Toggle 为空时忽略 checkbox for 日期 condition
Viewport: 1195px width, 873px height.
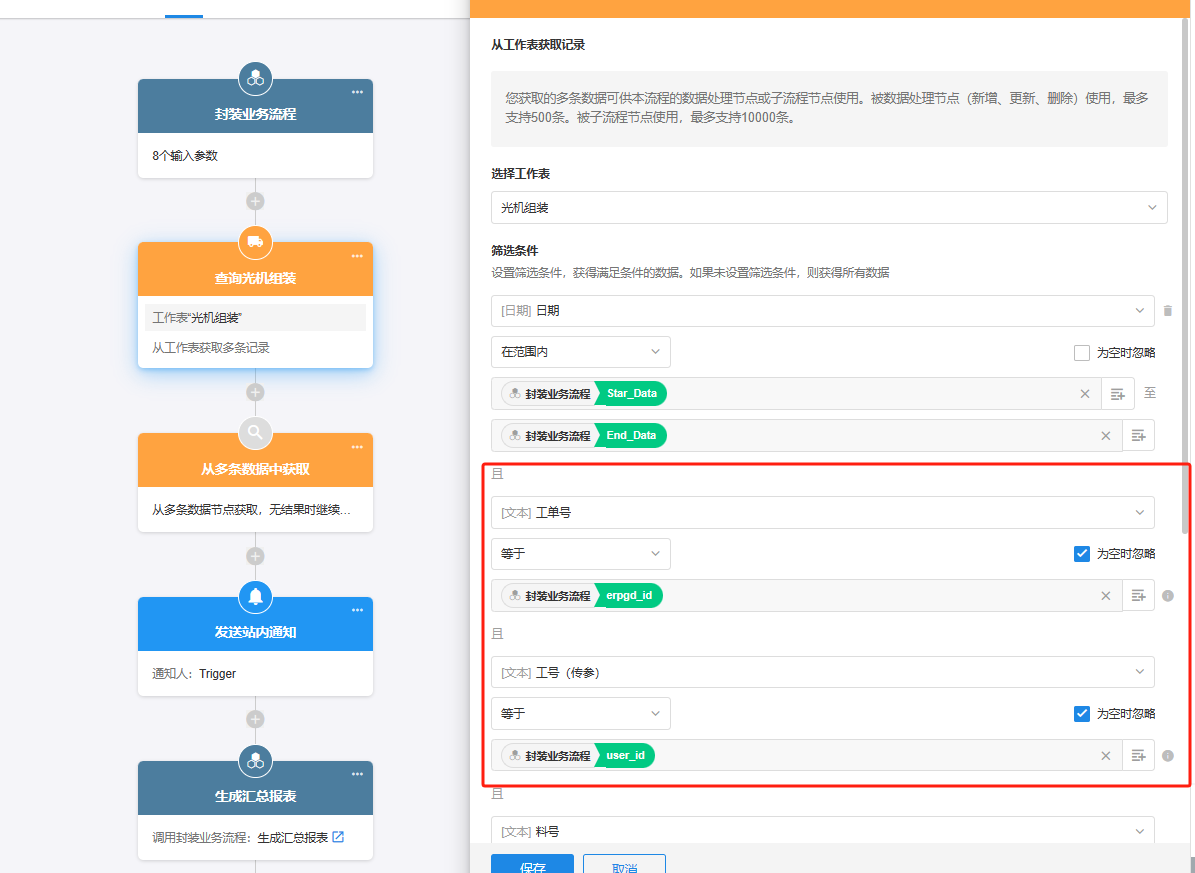[1081, 353]
